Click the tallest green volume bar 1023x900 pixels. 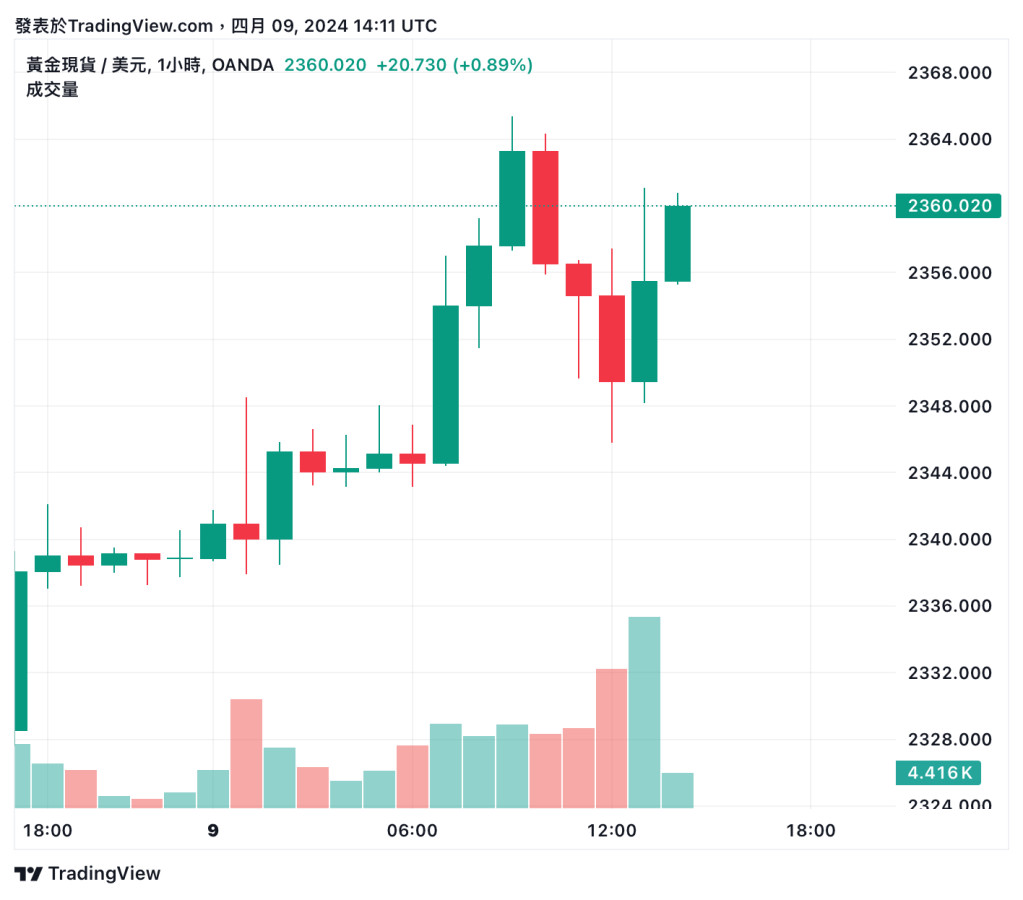point(644,711)
